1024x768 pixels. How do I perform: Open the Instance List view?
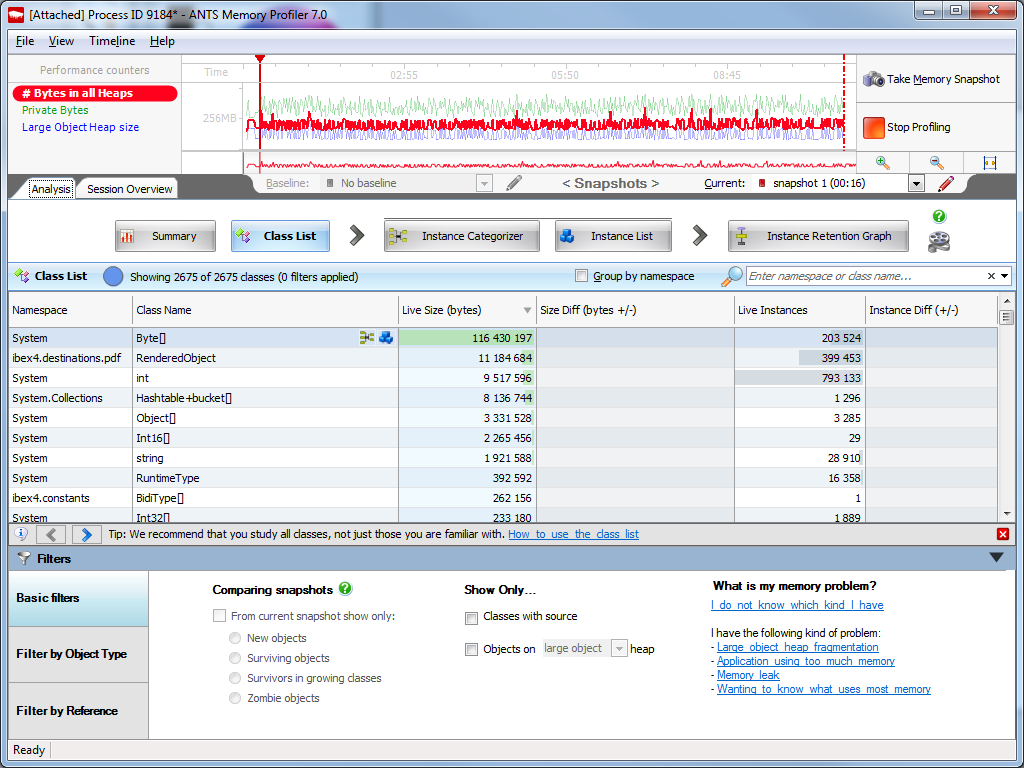613,236
